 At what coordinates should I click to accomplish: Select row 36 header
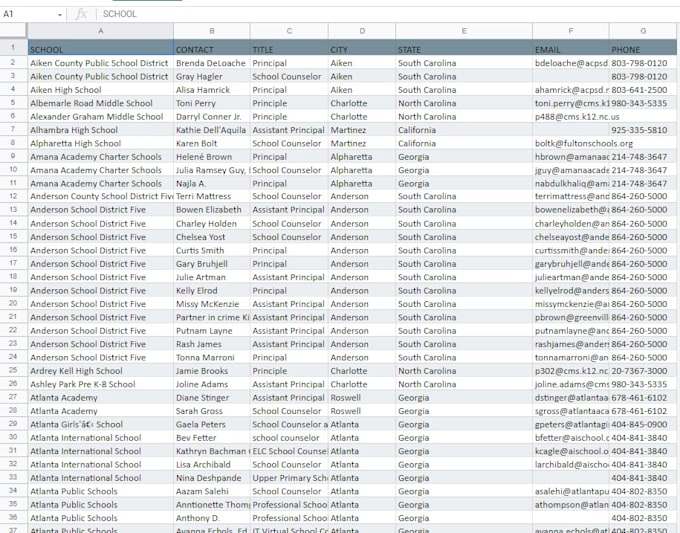coord(13,518)
